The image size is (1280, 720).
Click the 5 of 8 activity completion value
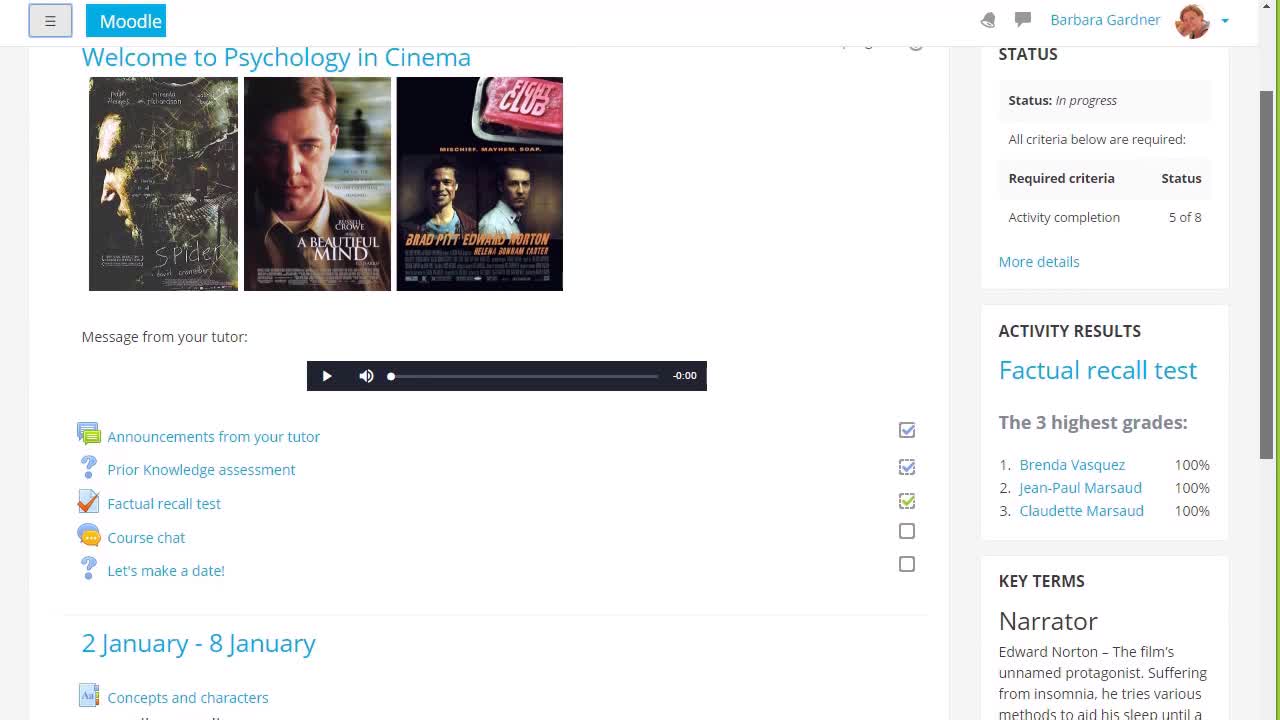pos(1185,218)
